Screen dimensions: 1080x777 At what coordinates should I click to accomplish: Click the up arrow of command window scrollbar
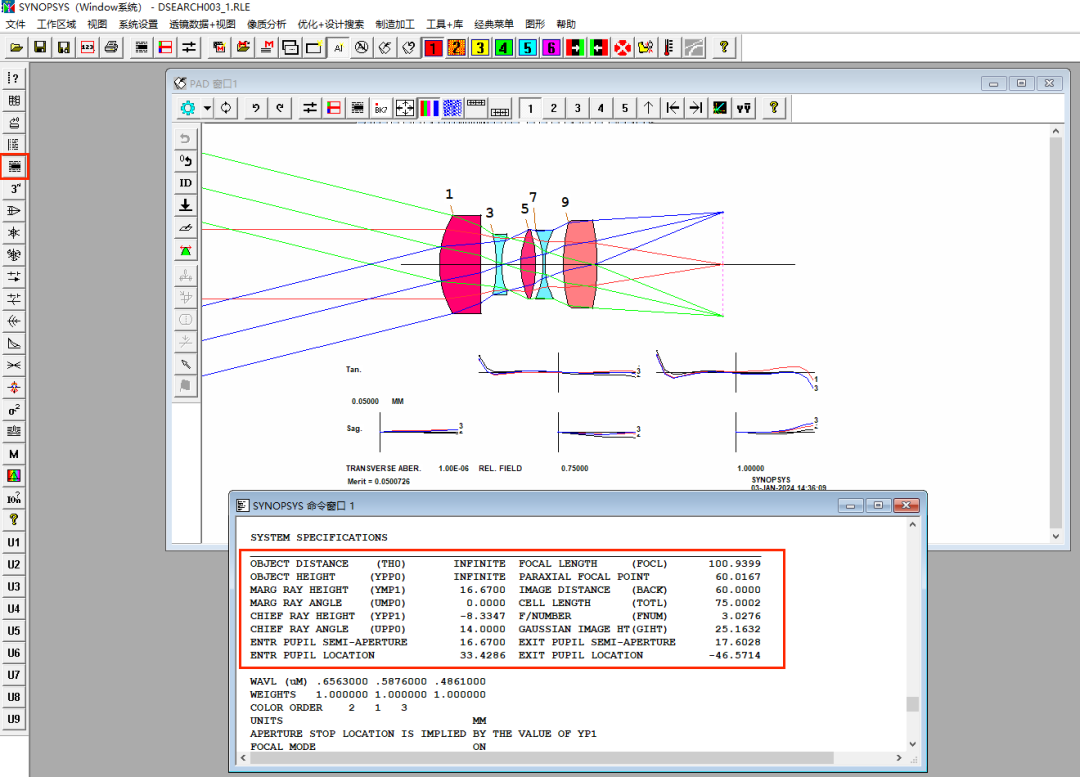[x=913, y=525]
